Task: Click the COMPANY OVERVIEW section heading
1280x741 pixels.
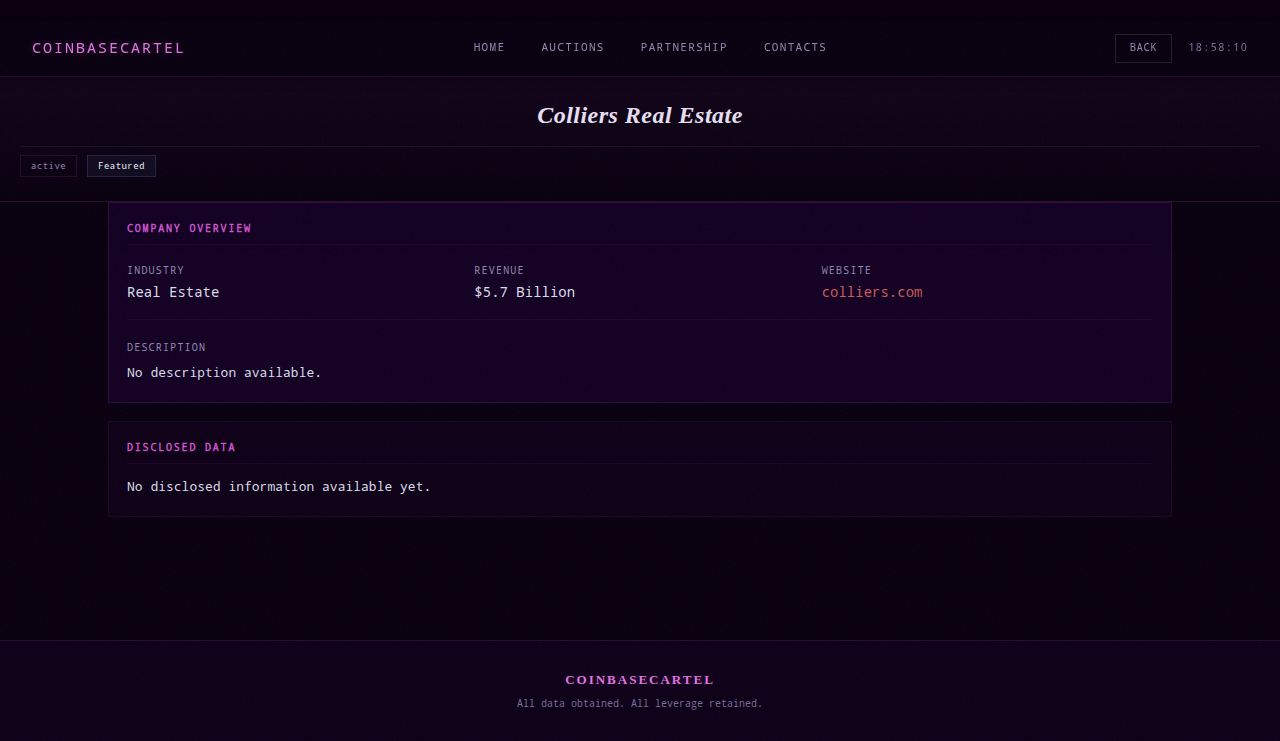Action: pos(189,228)
